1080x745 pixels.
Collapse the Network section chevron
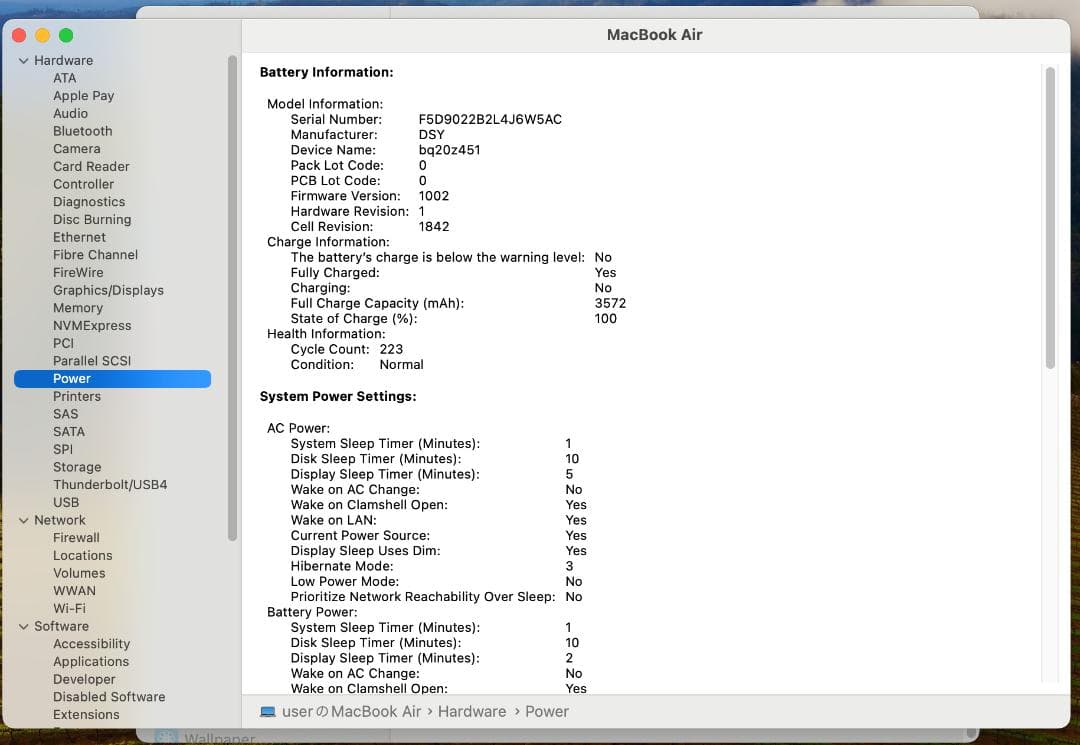click(x=23, y=521)
